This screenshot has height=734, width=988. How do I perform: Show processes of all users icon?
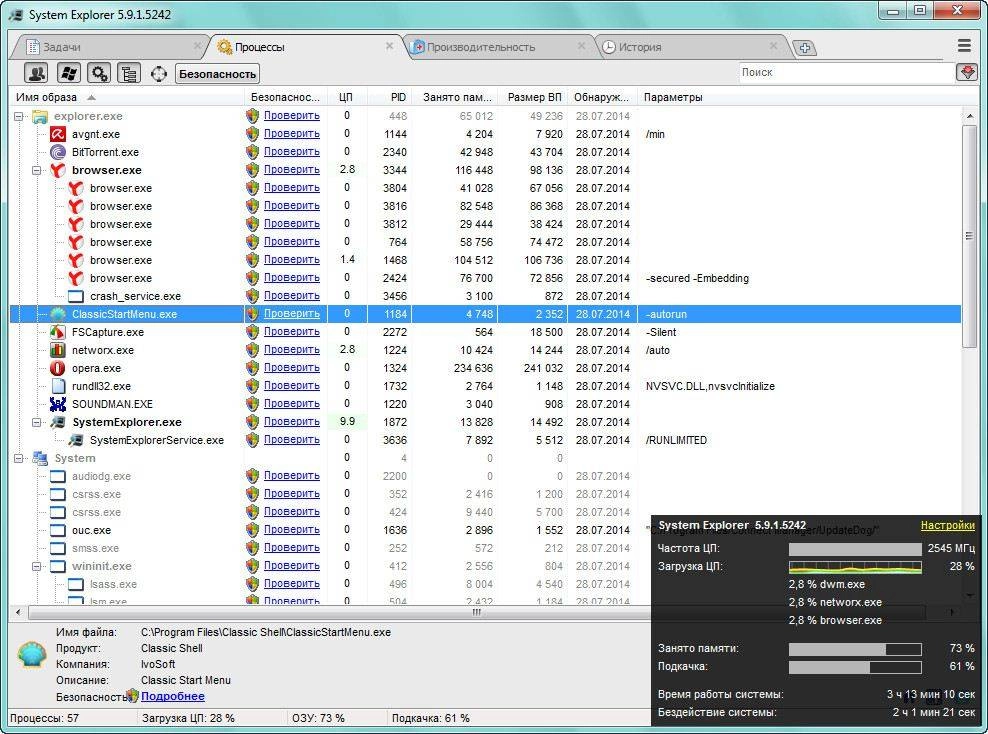[36, 74]
